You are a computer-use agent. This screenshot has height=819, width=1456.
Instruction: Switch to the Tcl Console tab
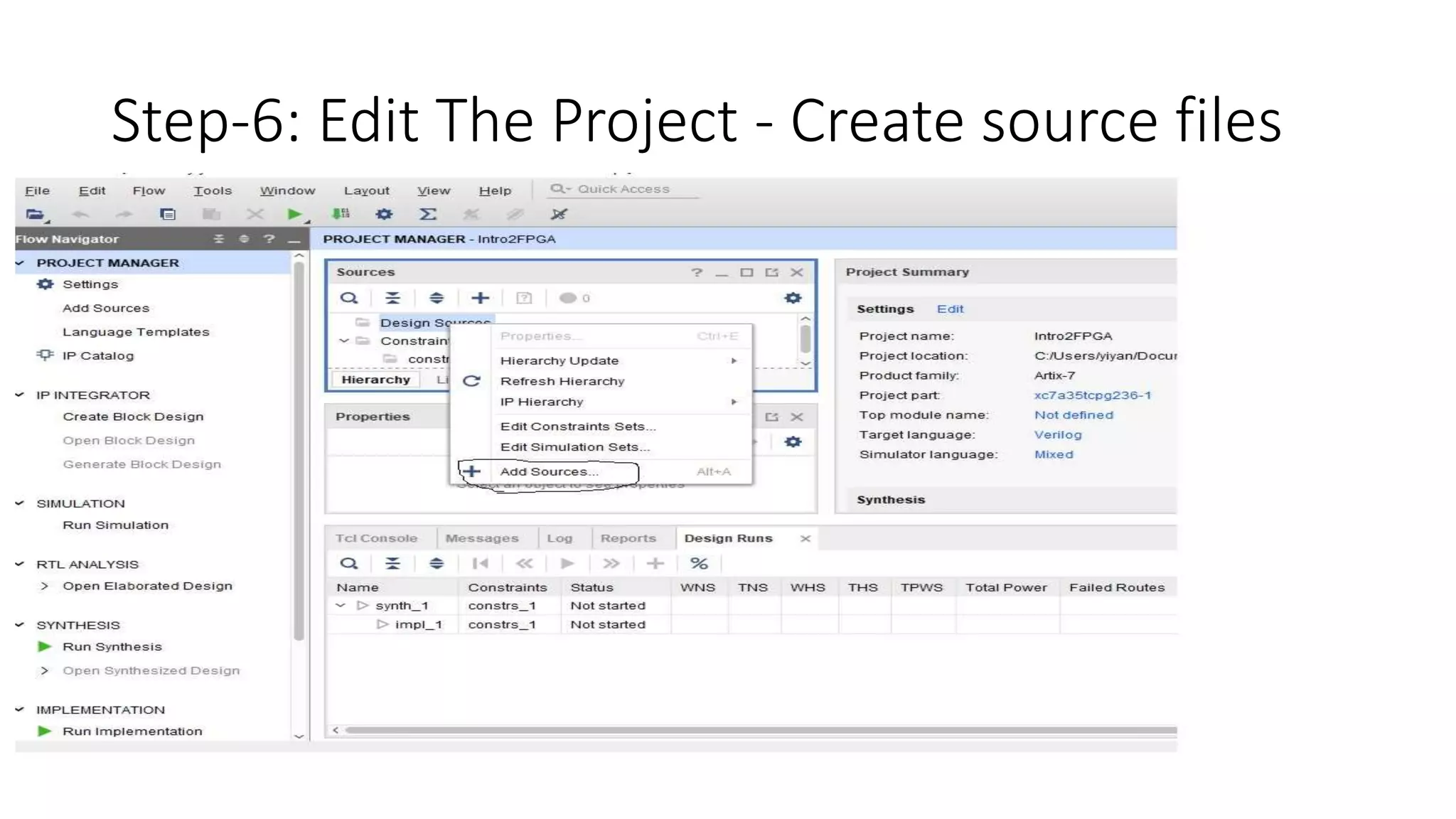pyautogui.click(x=376, y=538)
